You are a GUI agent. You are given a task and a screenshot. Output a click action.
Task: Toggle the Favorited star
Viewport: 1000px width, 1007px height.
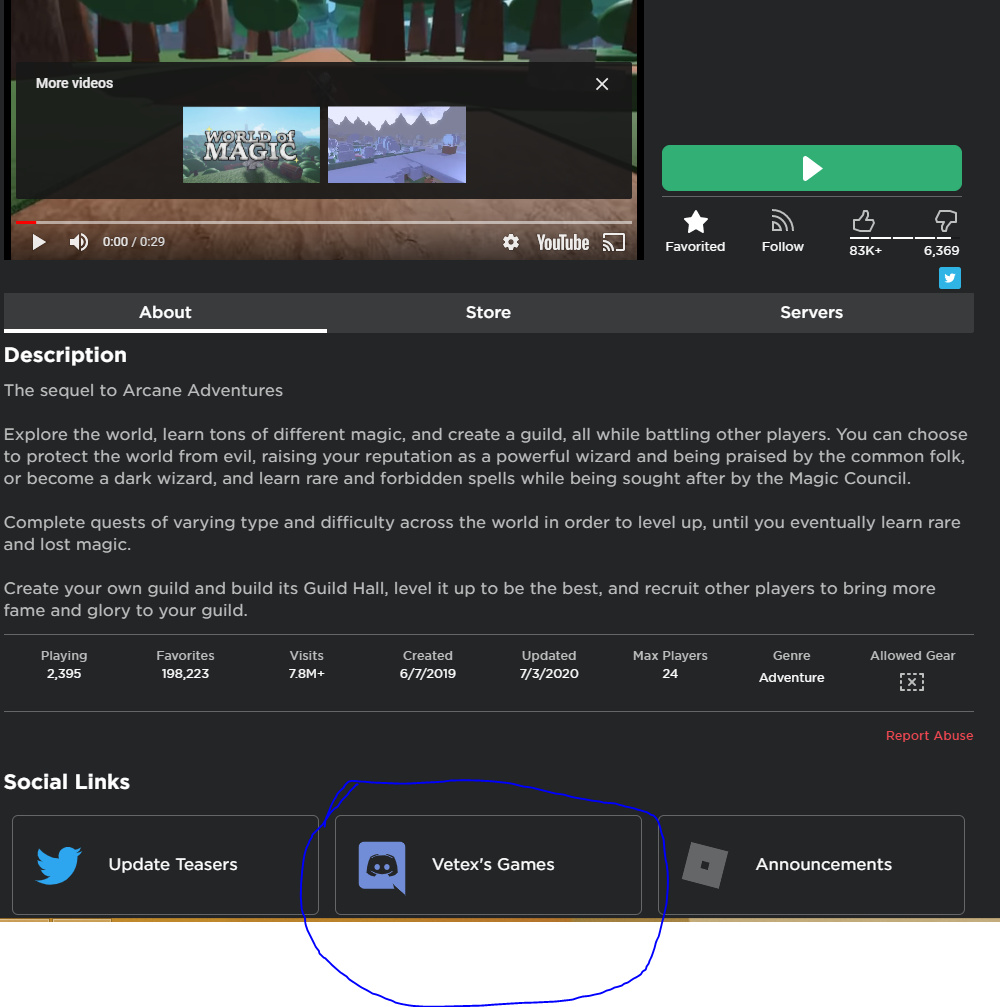pyautogui.click(x=695, y=232)
